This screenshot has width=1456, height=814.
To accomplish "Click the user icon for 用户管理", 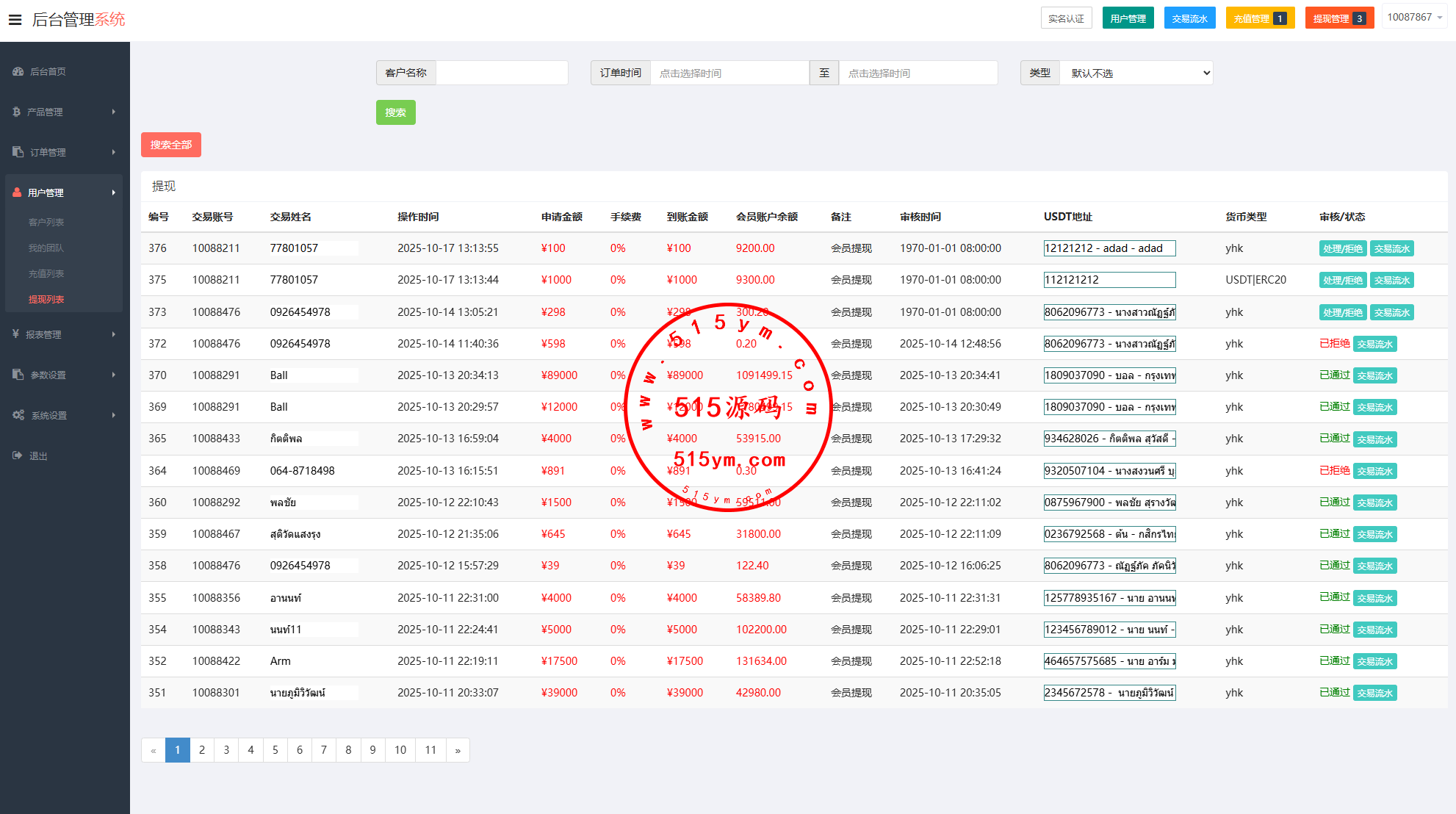I will (17, 192).
